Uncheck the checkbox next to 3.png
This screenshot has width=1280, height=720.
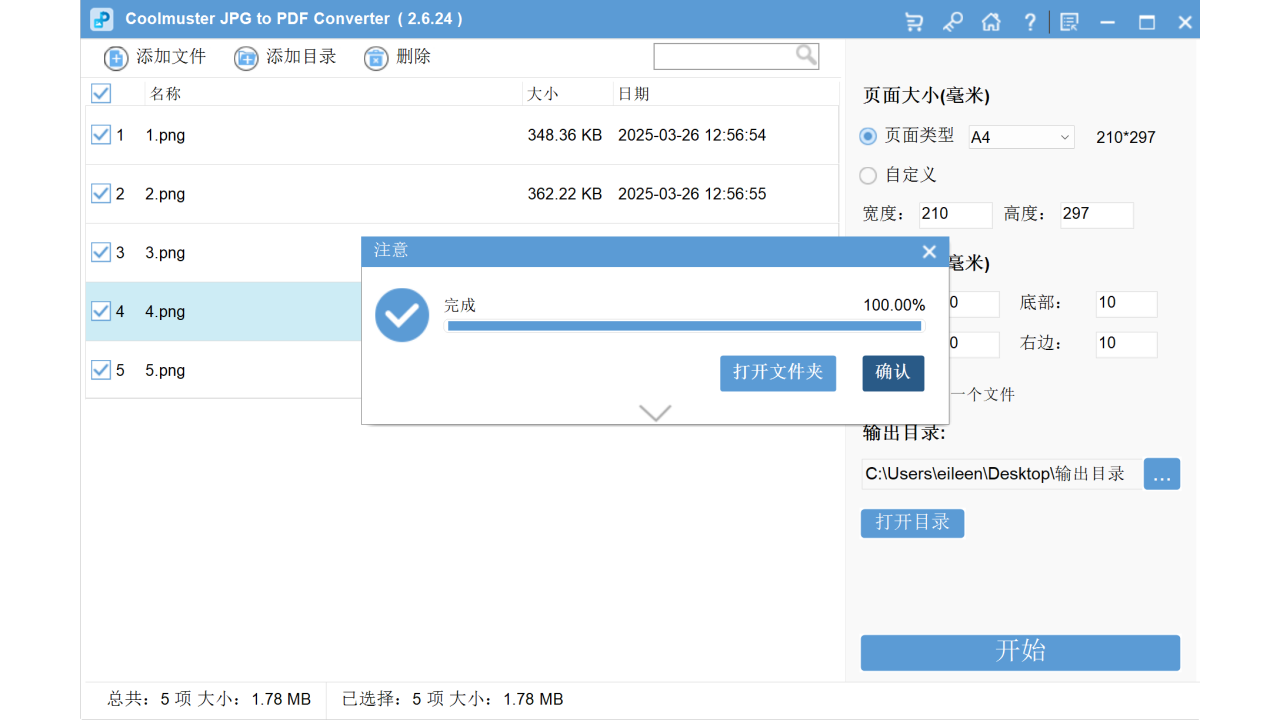point(100,252)
